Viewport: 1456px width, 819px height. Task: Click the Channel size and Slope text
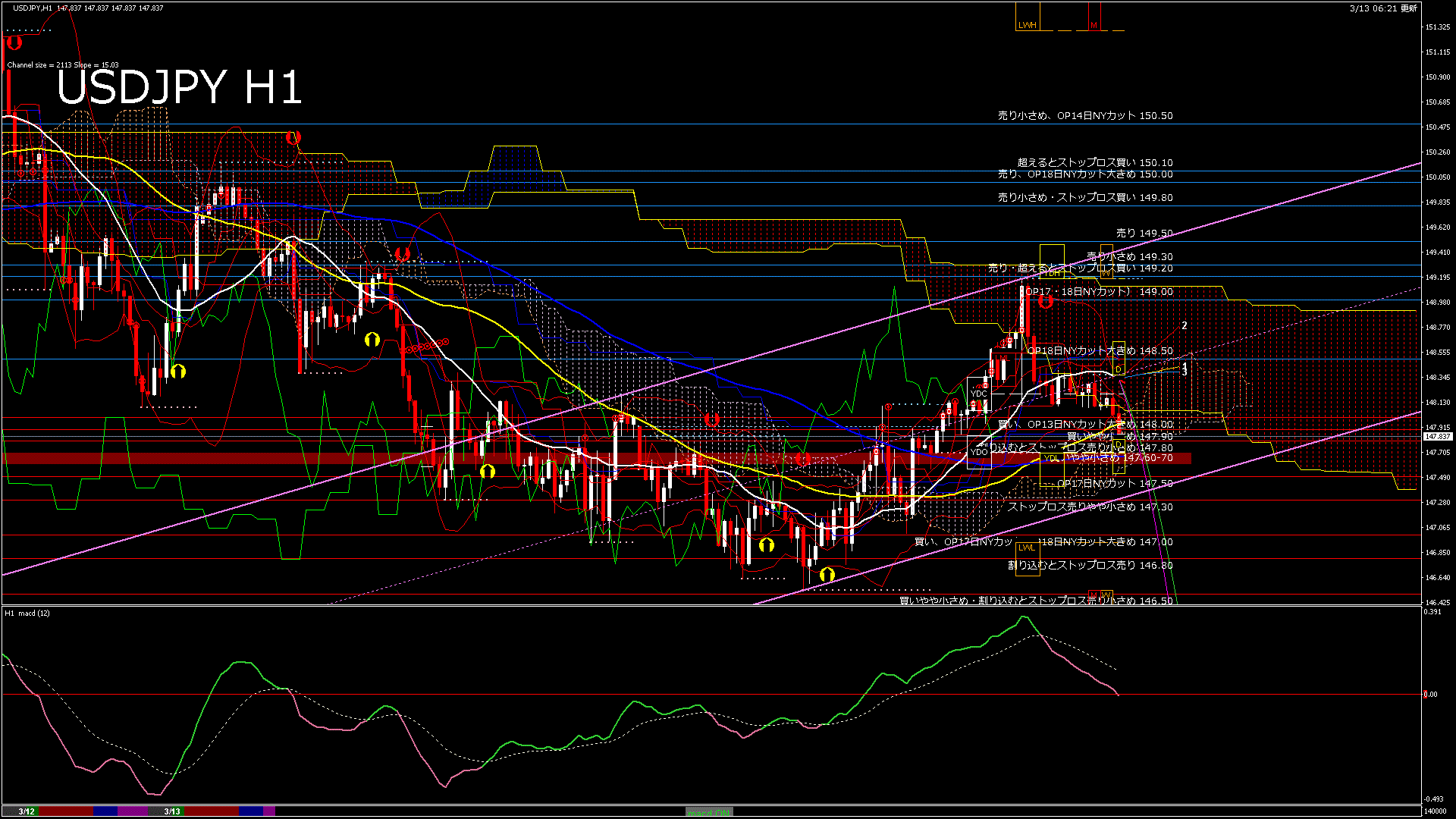63,65
